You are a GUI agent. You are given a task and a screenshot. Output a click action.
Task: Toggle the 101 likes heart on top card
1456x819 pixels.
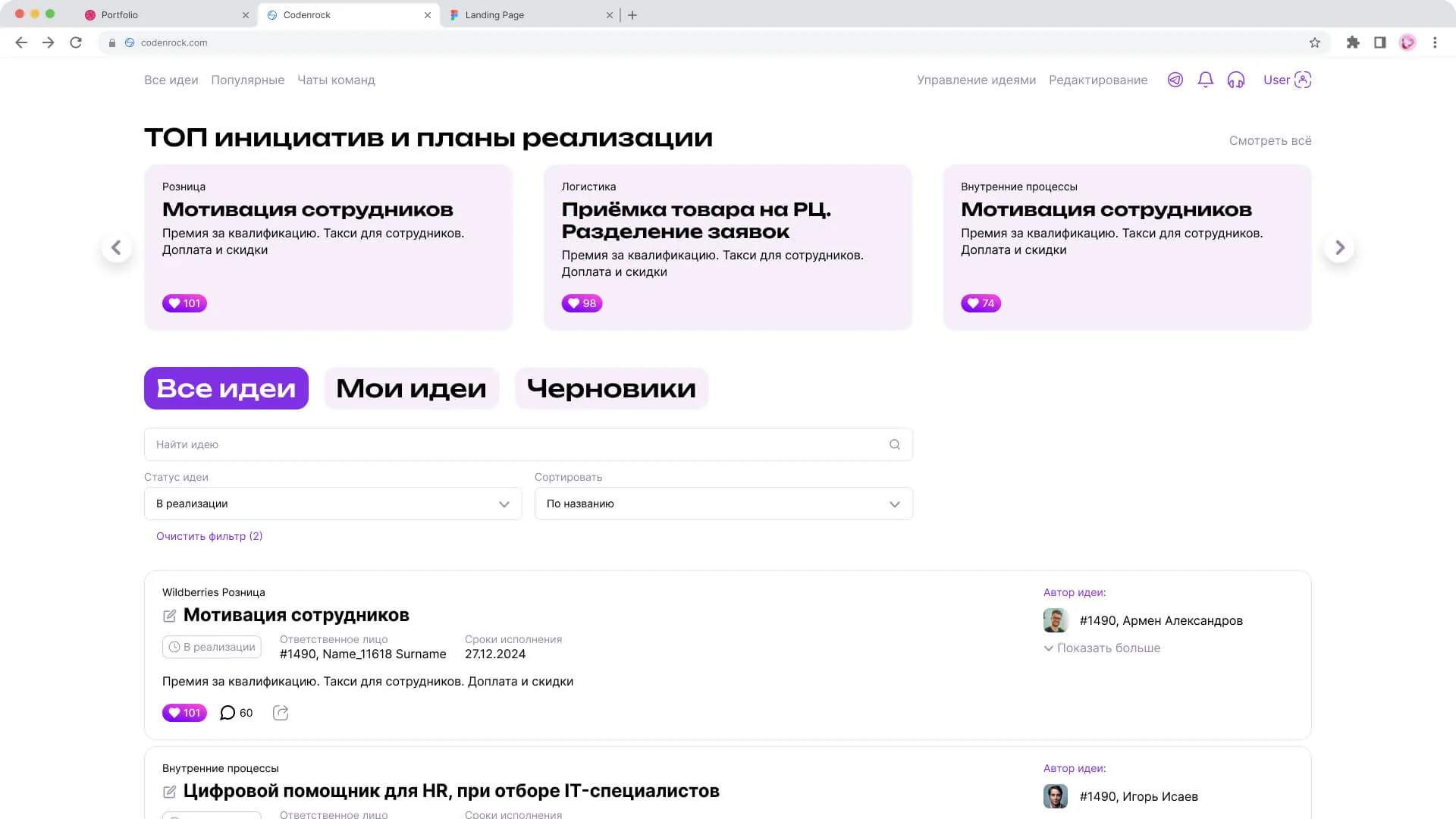(184, 303)
